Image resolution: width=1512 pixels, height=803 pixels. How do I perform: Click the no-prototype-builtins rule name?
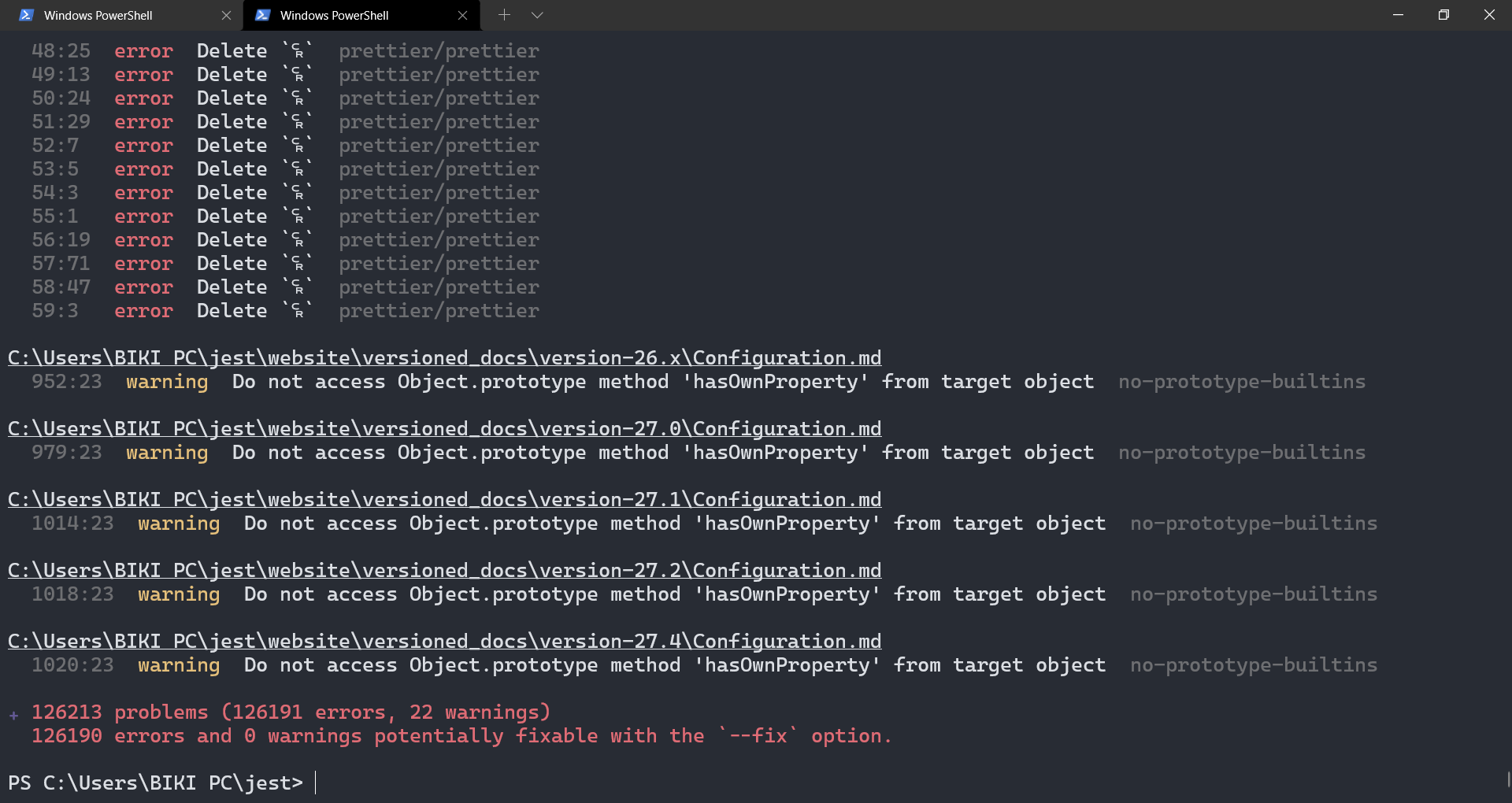1241,381
